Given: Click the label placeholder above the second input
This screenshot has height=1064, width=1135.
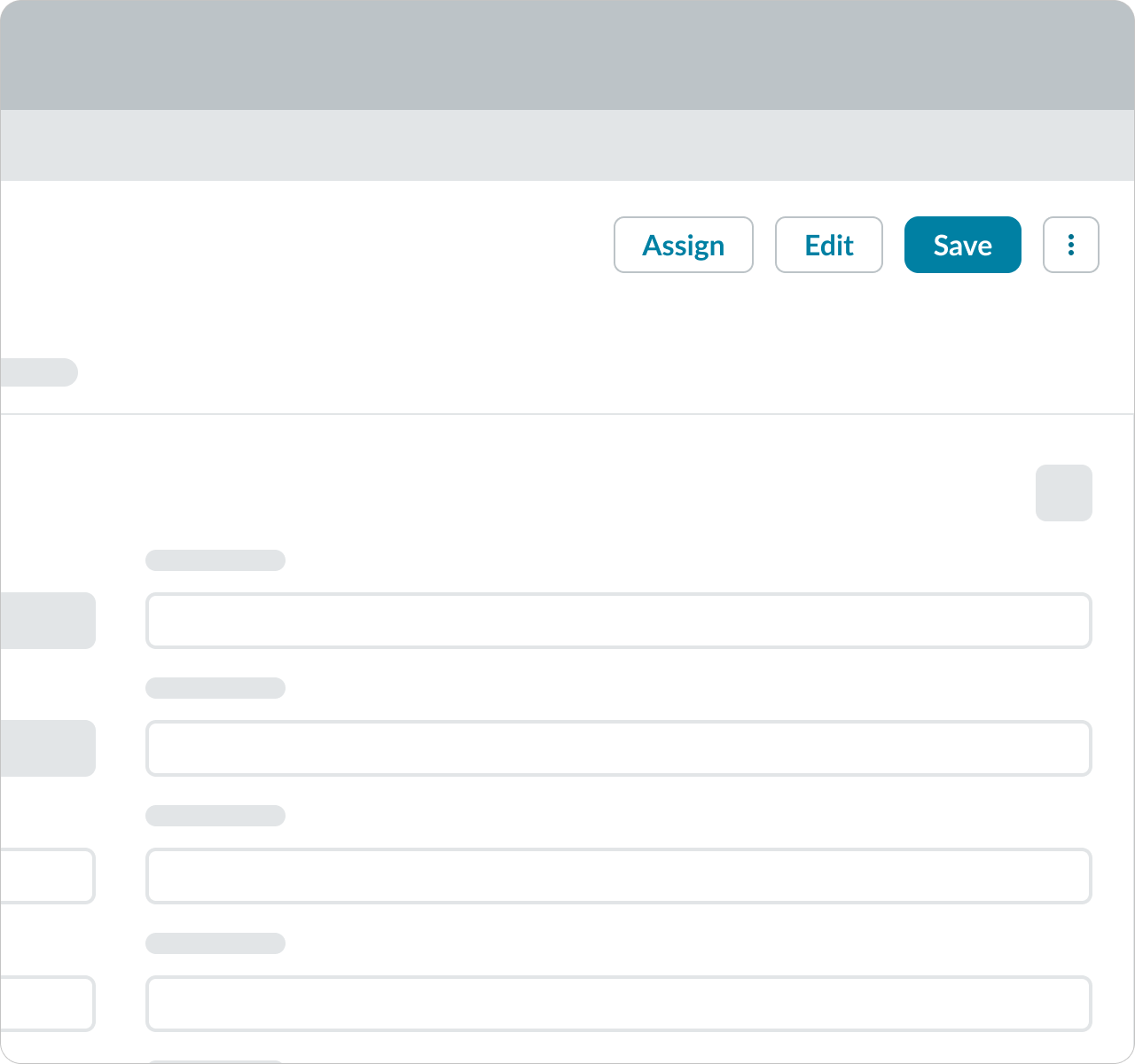Looking at the screenshot, I should [x=215, y=688].
